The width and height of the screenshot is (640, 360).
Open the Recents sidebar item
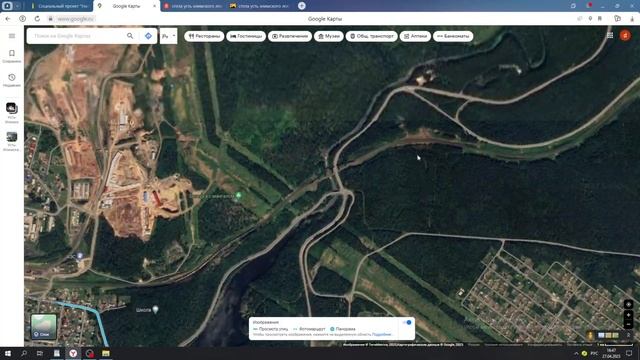[x=12, y=80]
